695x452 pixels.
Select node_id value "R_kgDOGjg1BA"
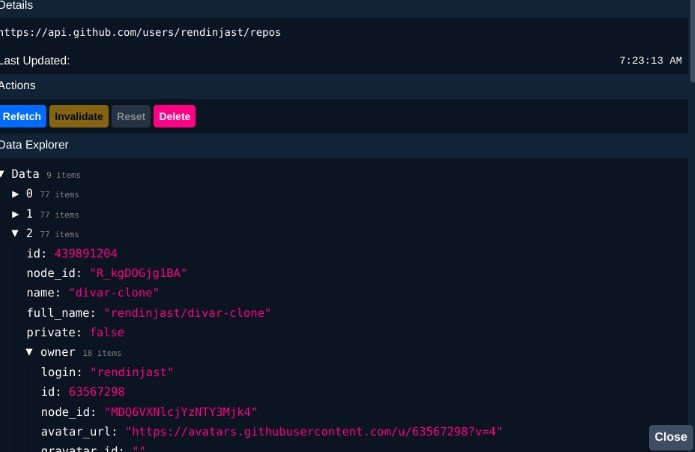click(x=138, y=273)
